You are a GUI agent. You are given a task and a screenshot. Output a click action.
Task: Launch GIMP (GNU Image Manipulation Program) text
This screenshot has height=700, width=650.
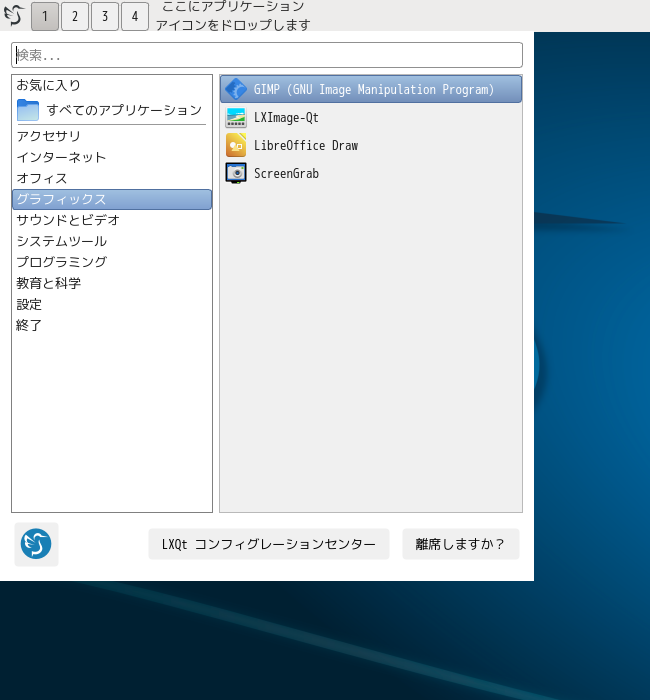(x=374, y=89)
